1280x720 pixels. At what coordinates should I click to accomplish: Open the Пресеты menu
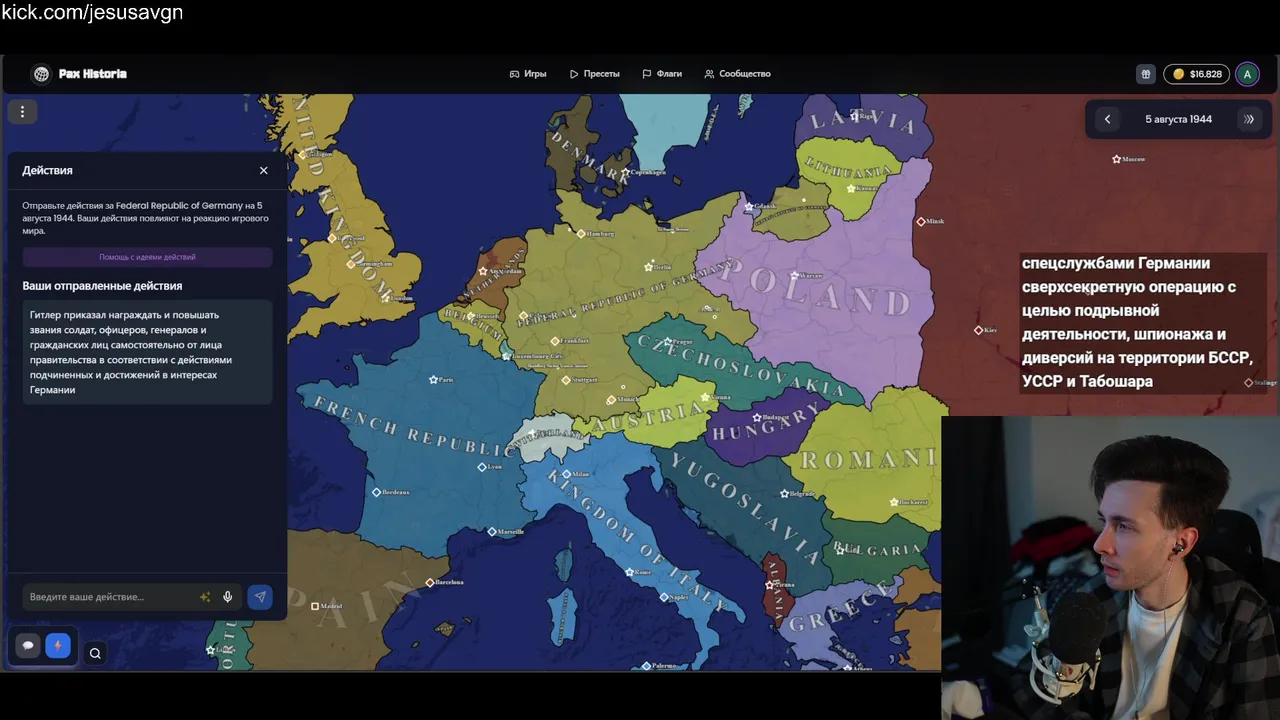[x=595, y=74]
